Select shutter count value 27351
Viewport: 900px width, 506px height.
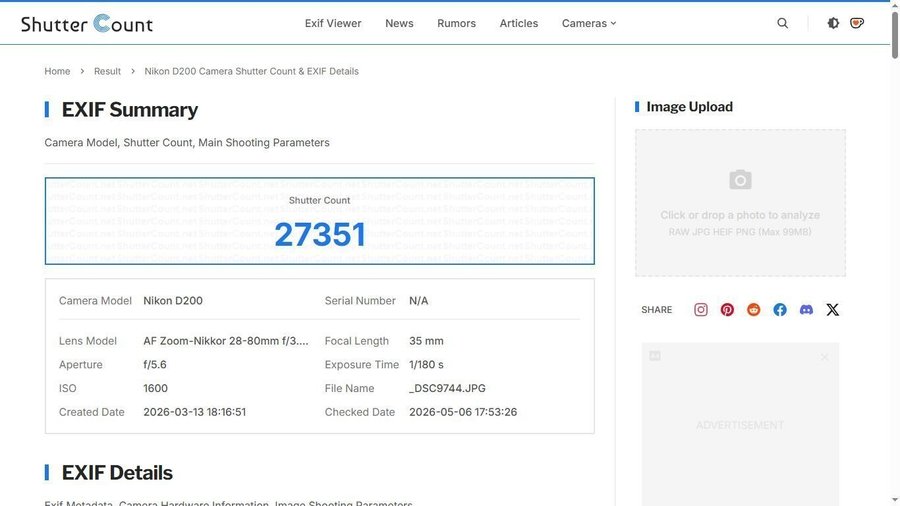pos(320,235)
